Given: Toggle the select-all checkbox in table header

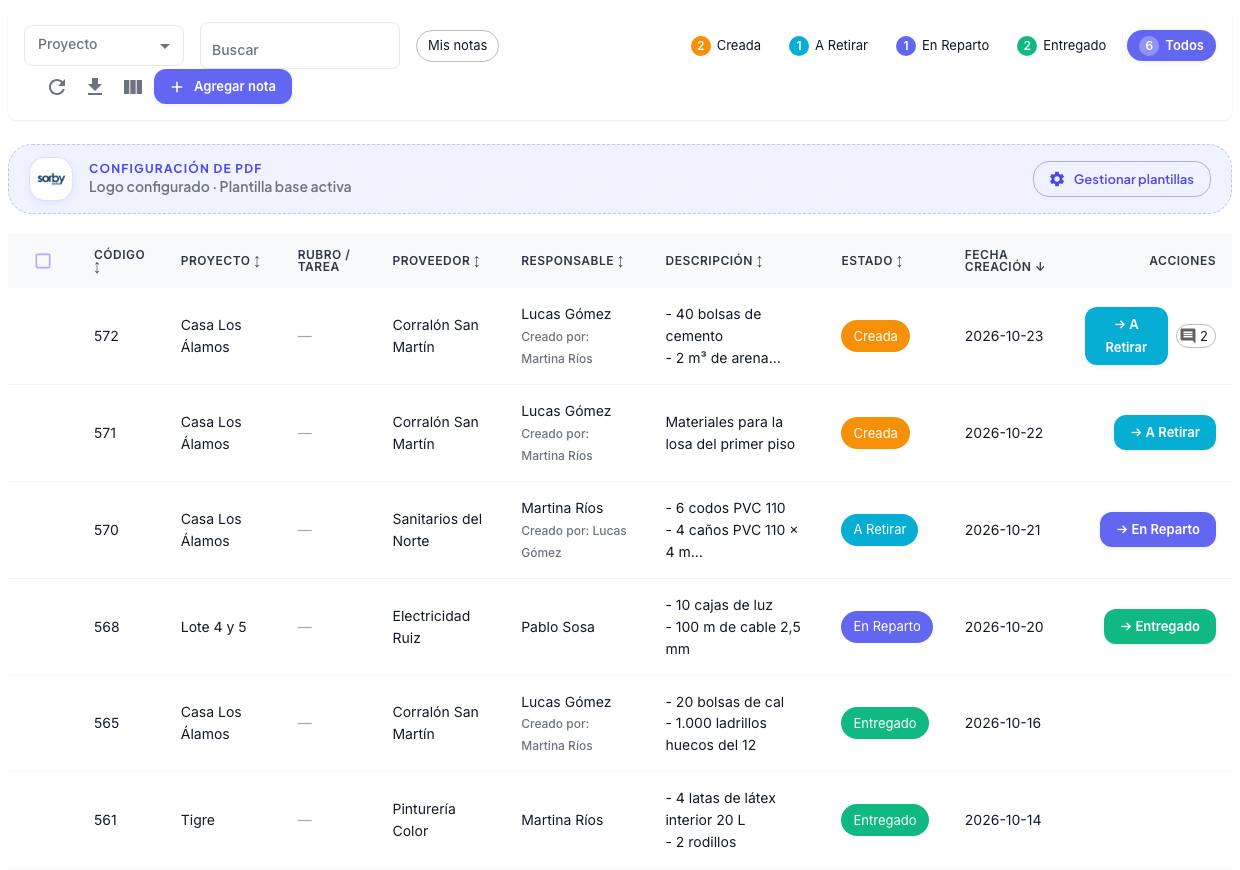Looking at the screenshot, I should click(43, 261).
